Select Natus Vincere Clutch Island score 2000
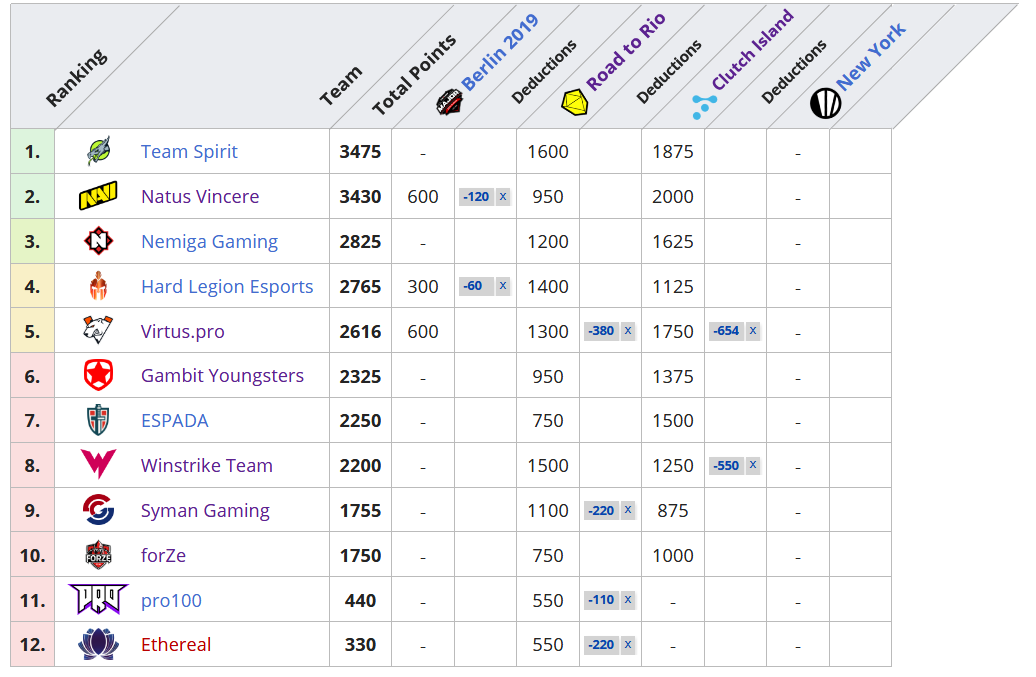The image size is (1036, 677). (x=673, y=197)
